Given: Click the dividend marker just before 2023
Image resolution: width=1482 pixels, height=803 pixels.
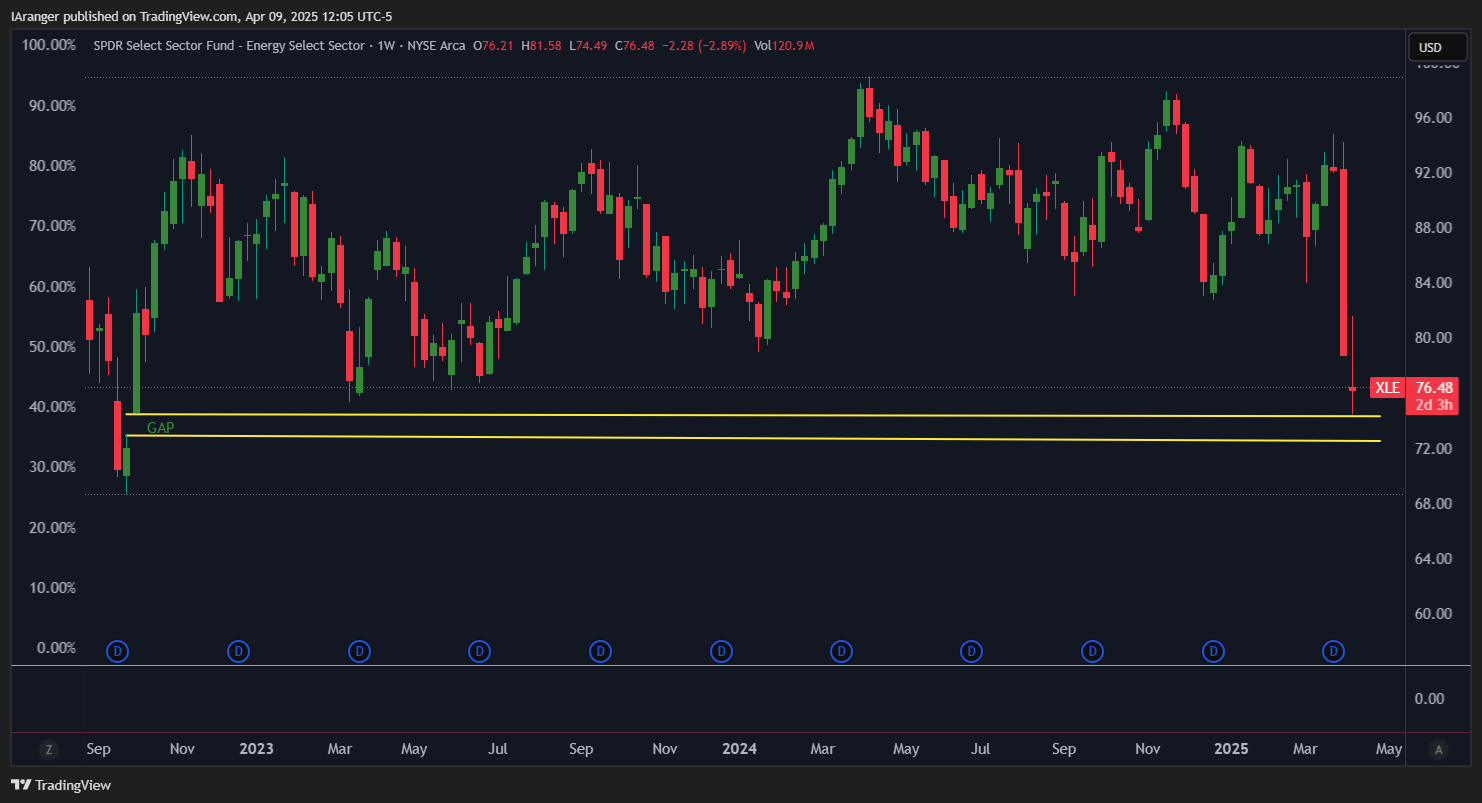Looking at the screenshot, I should click(x=238, y=652).
